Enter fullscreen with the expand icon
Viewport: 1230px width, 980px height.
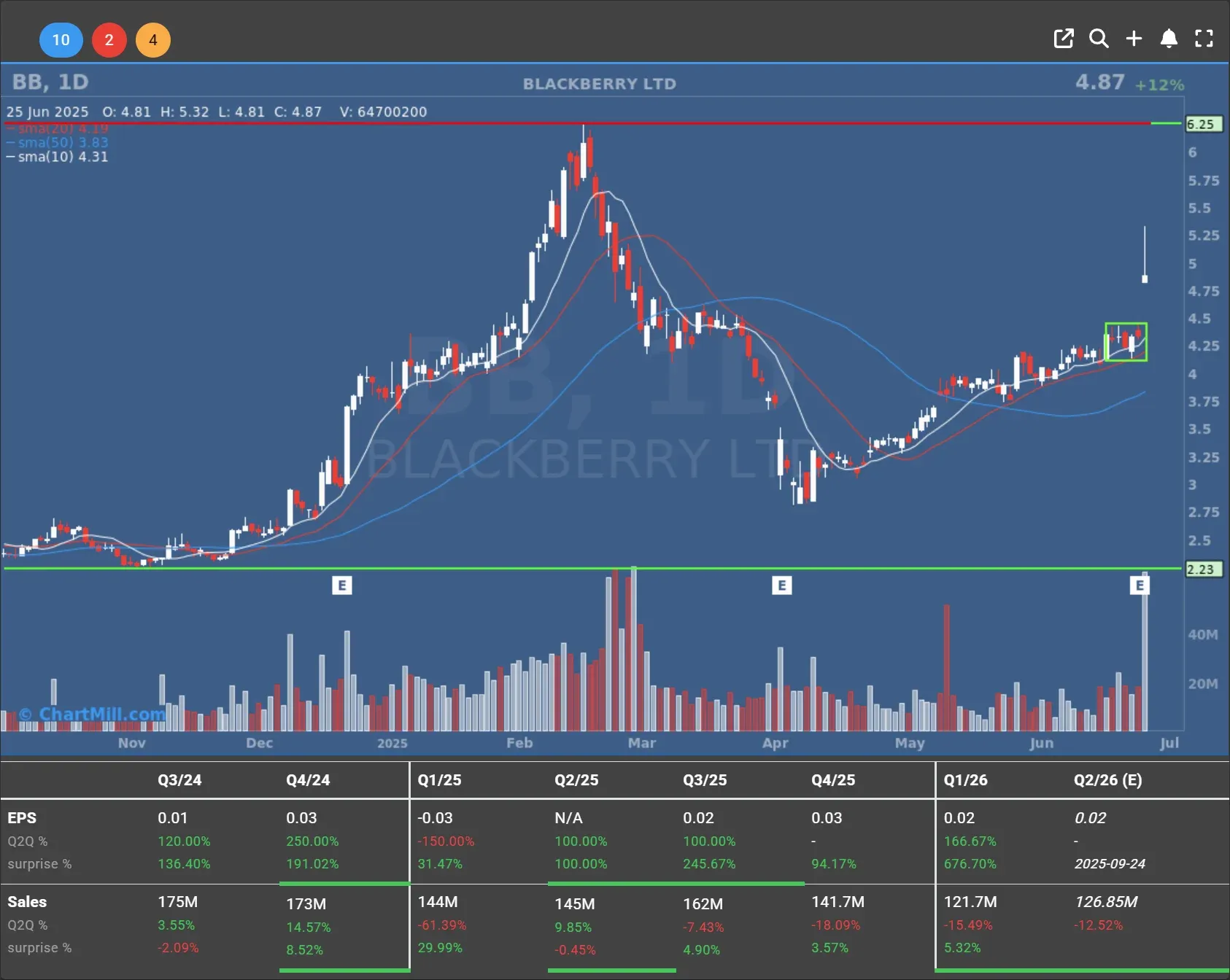(1204, 39)
